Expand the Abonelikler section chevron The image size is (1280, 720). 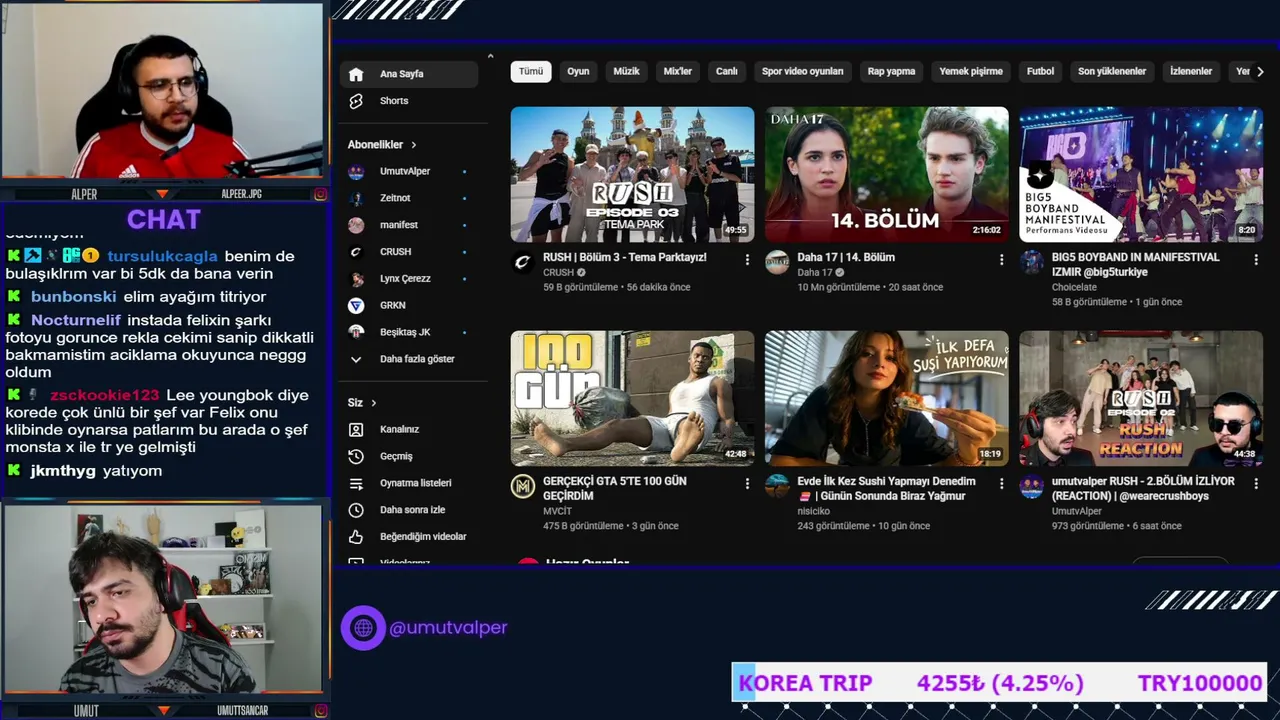(413, 145)
